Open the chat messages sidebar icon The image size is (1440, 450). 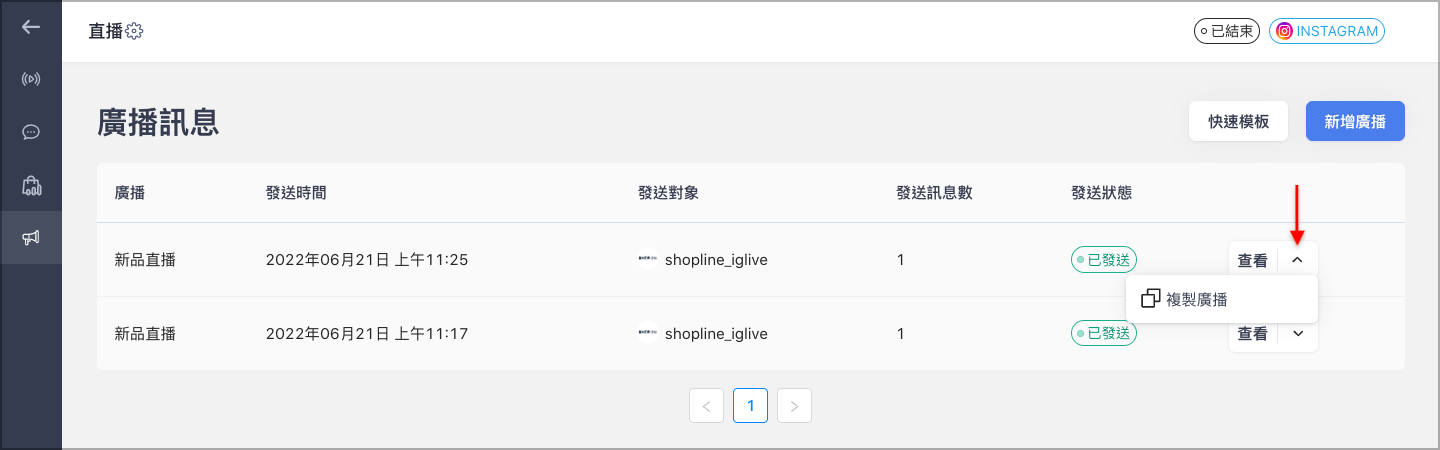[31, 132]
